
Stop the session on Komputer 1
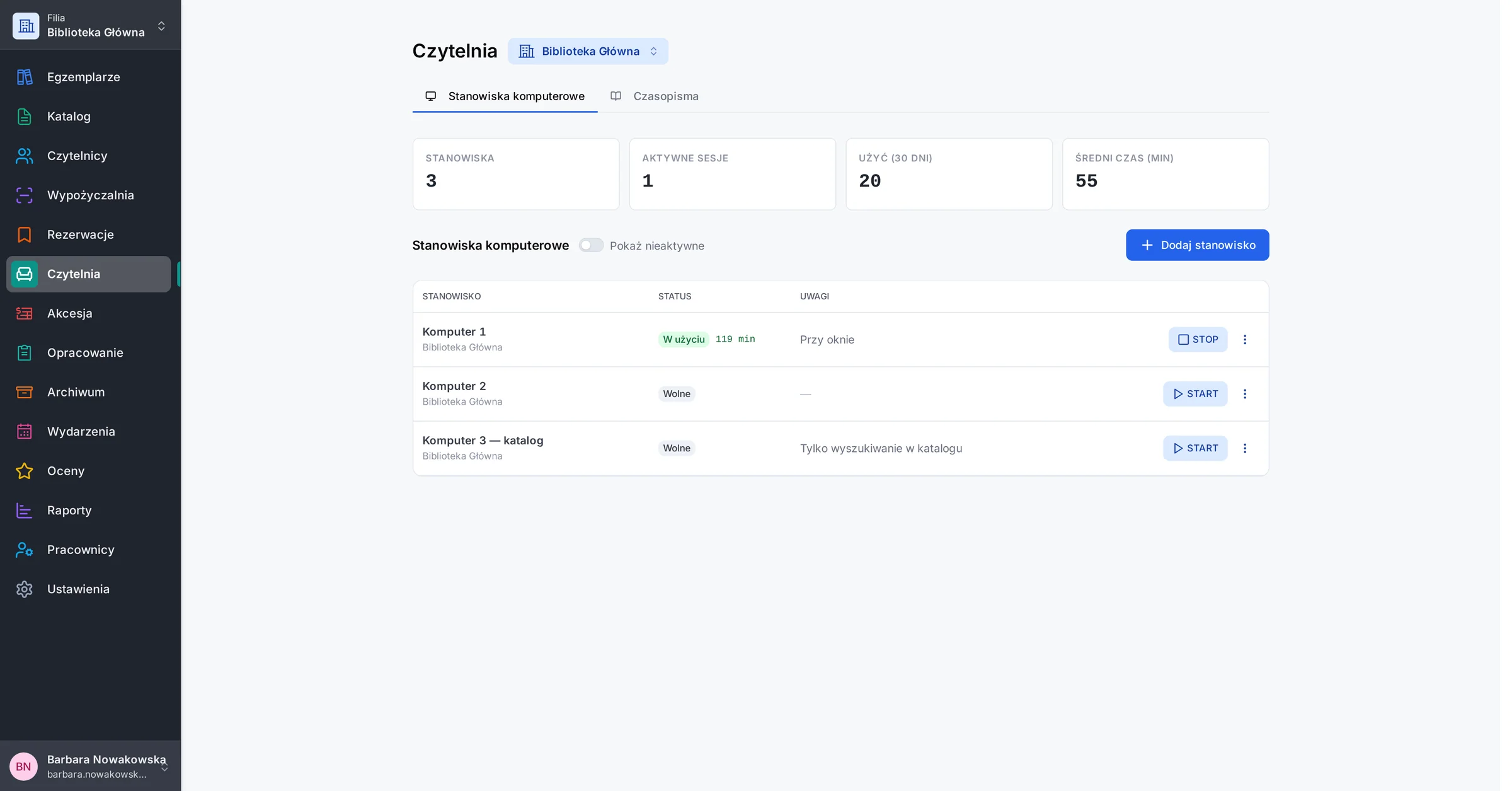click(x=1198, y=340)
